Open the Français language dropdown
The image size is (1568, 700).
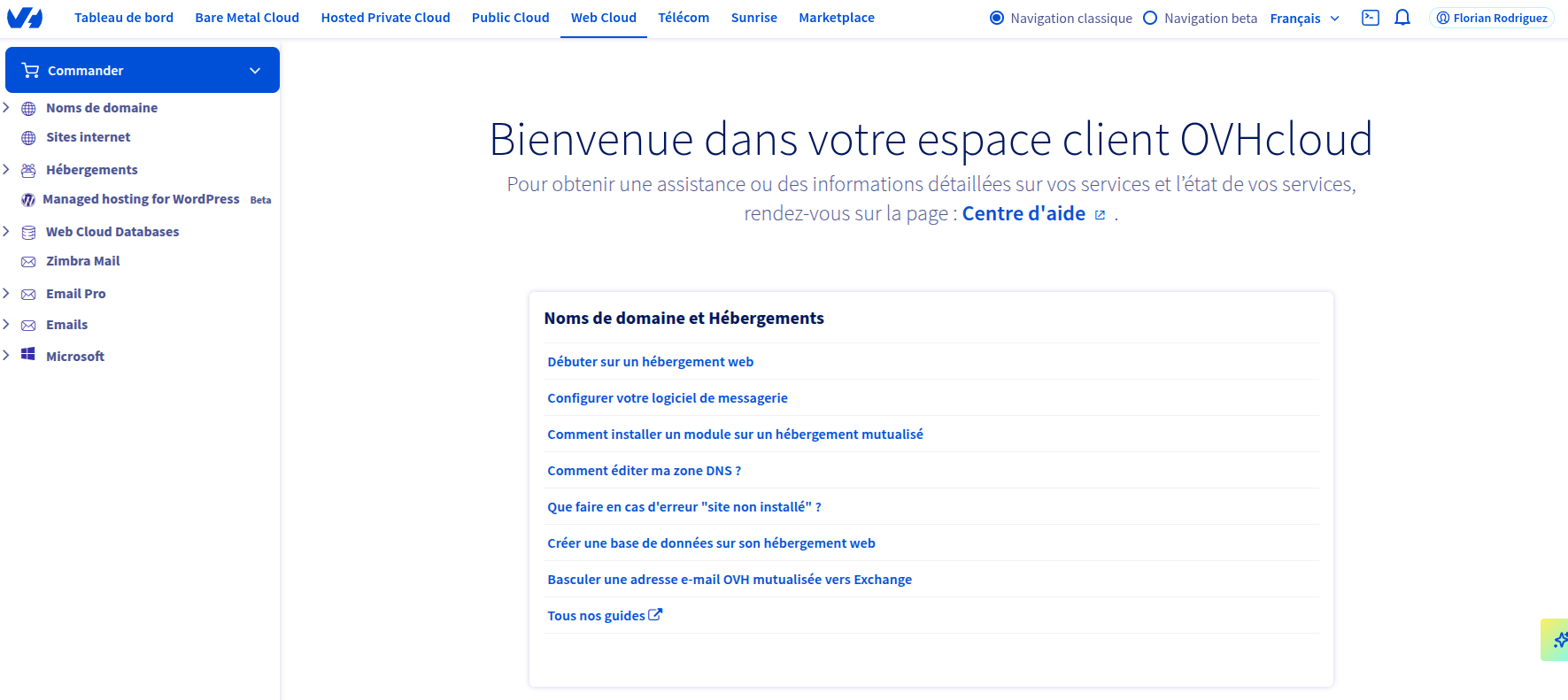coord(1304,18)
